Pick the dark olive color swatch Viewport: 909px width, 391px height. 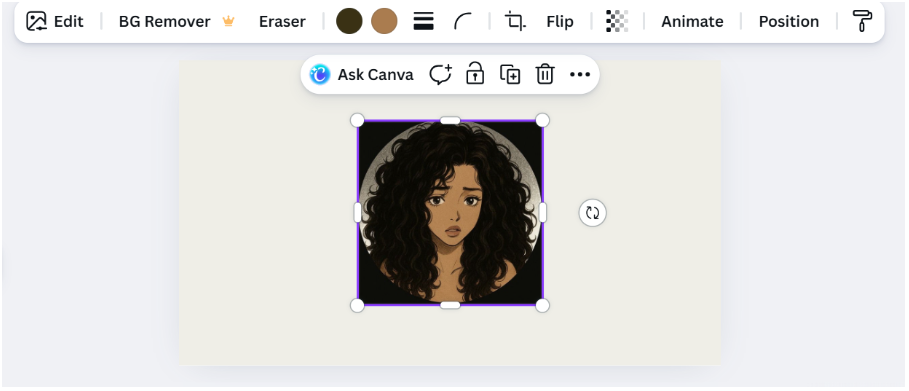point(349,21)
